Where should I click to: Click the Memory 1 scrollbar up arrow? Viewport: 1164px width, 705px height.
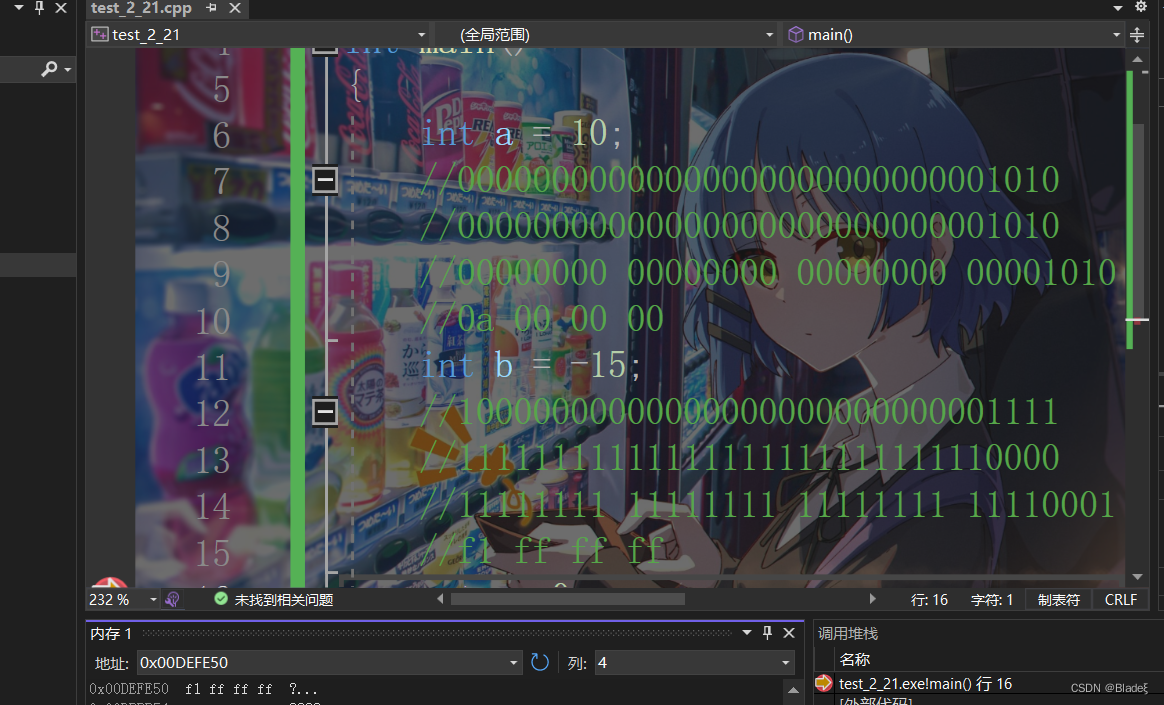click(793, 690)
